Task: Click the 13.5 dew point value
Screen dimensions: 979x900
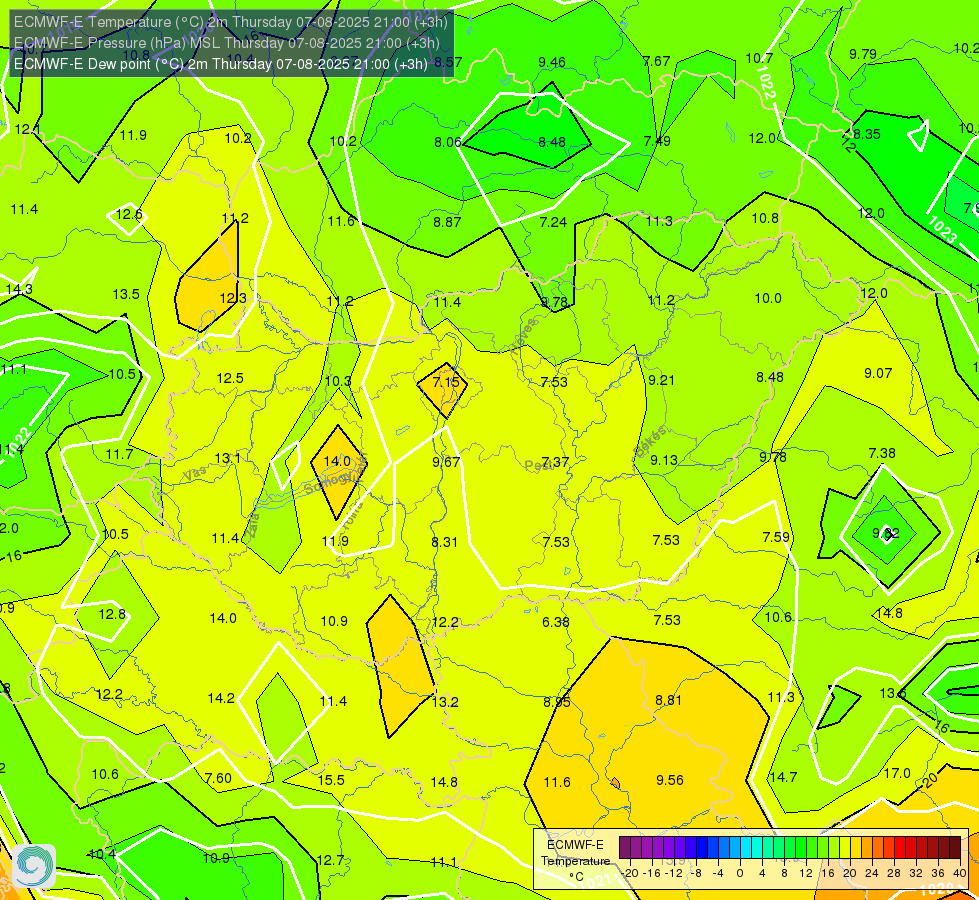Action: click(x=126, y=294)
